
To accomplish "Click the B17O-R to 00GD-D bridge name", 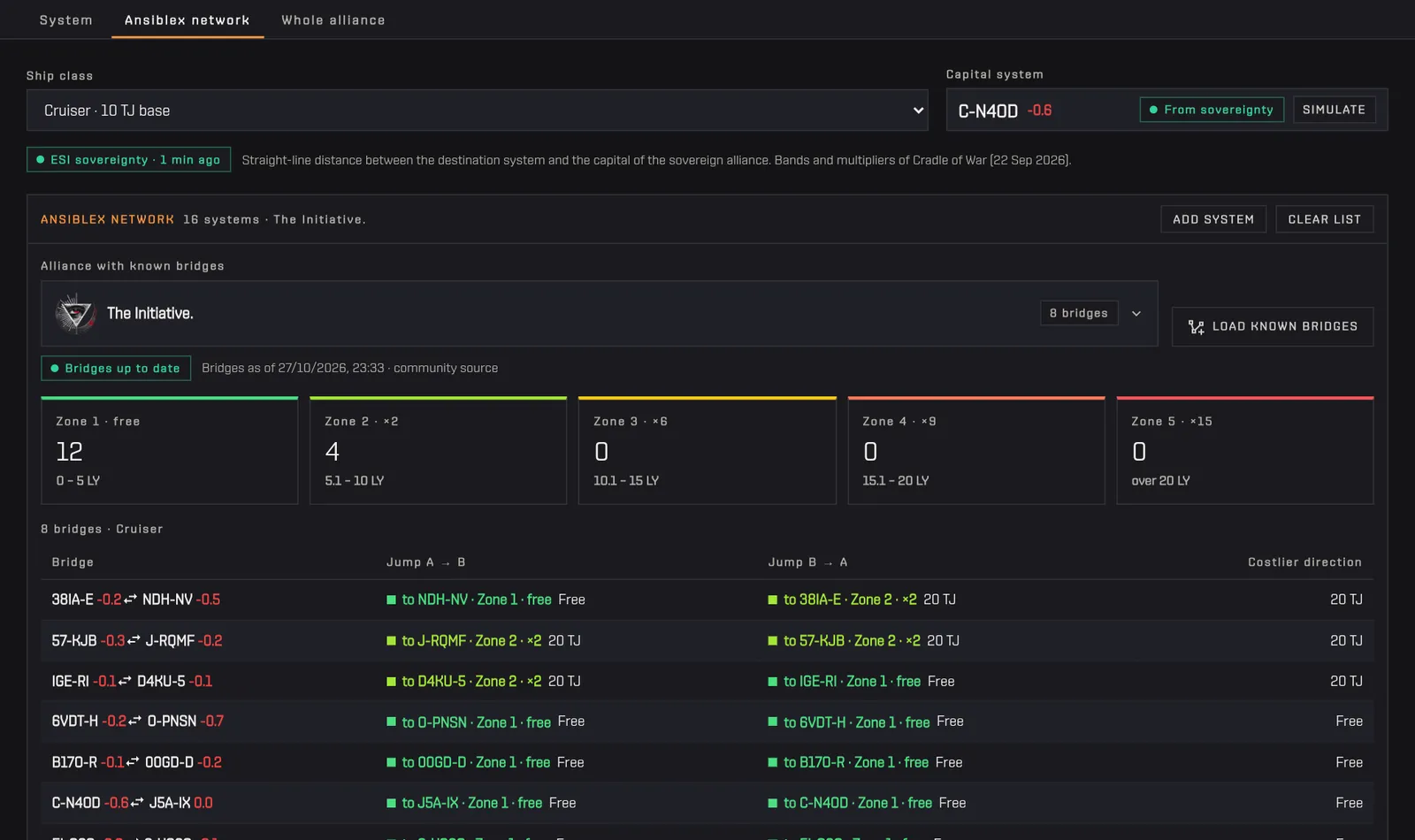I will point(137,762).
